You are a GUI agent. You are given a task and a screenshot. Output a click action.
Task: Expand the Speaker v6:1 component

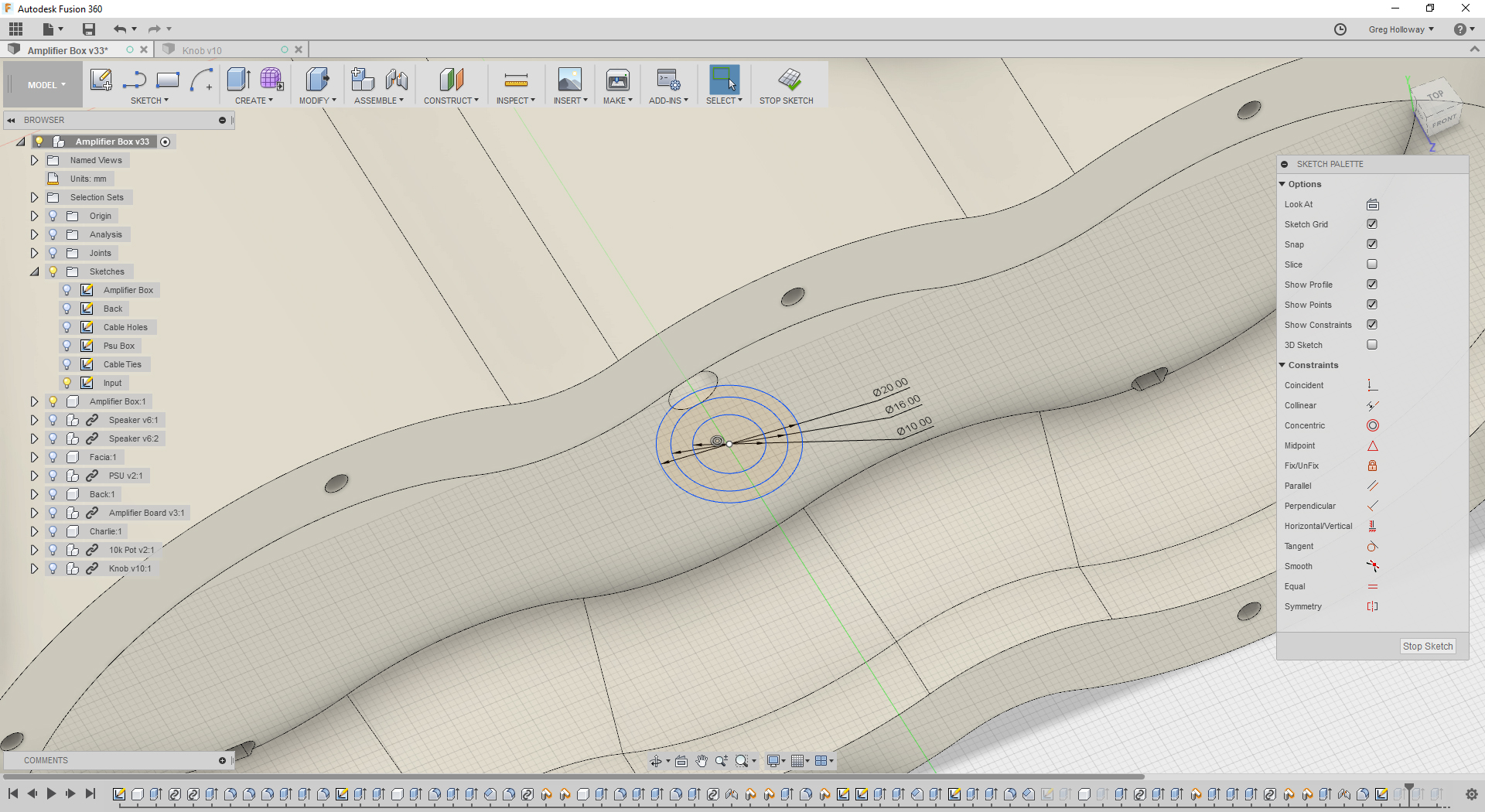34,420
